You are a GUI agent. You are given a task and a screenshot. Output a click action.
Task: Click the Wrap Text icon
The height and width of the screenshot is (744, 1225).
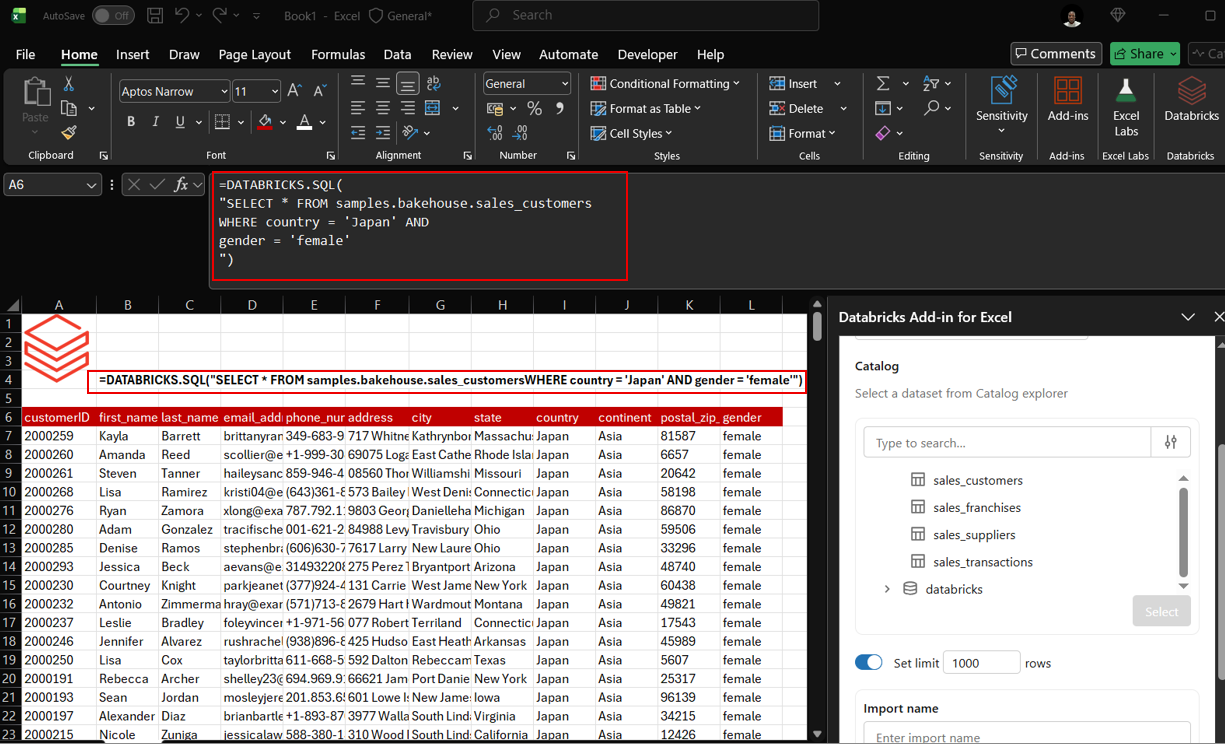[x=433, y=84]
